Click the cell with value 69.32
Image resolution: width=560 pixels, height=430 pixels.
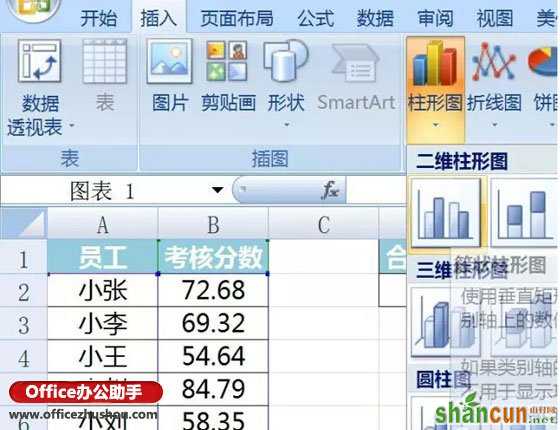point(213,324)
